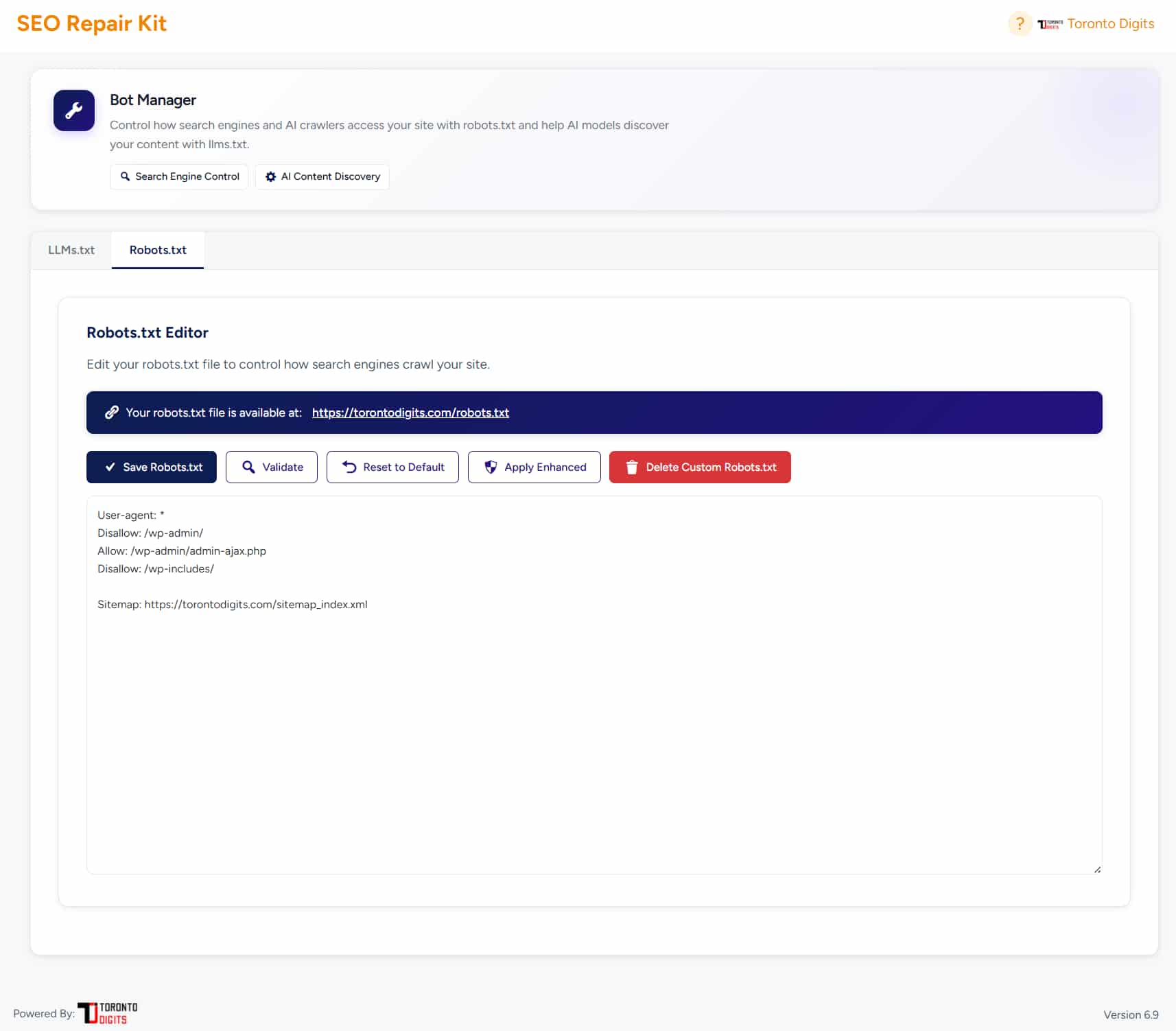Click the 'Edit your robots.txt file' description
The width and height of the screenshot is (1176, 1031).
click(x=288, y=364)
